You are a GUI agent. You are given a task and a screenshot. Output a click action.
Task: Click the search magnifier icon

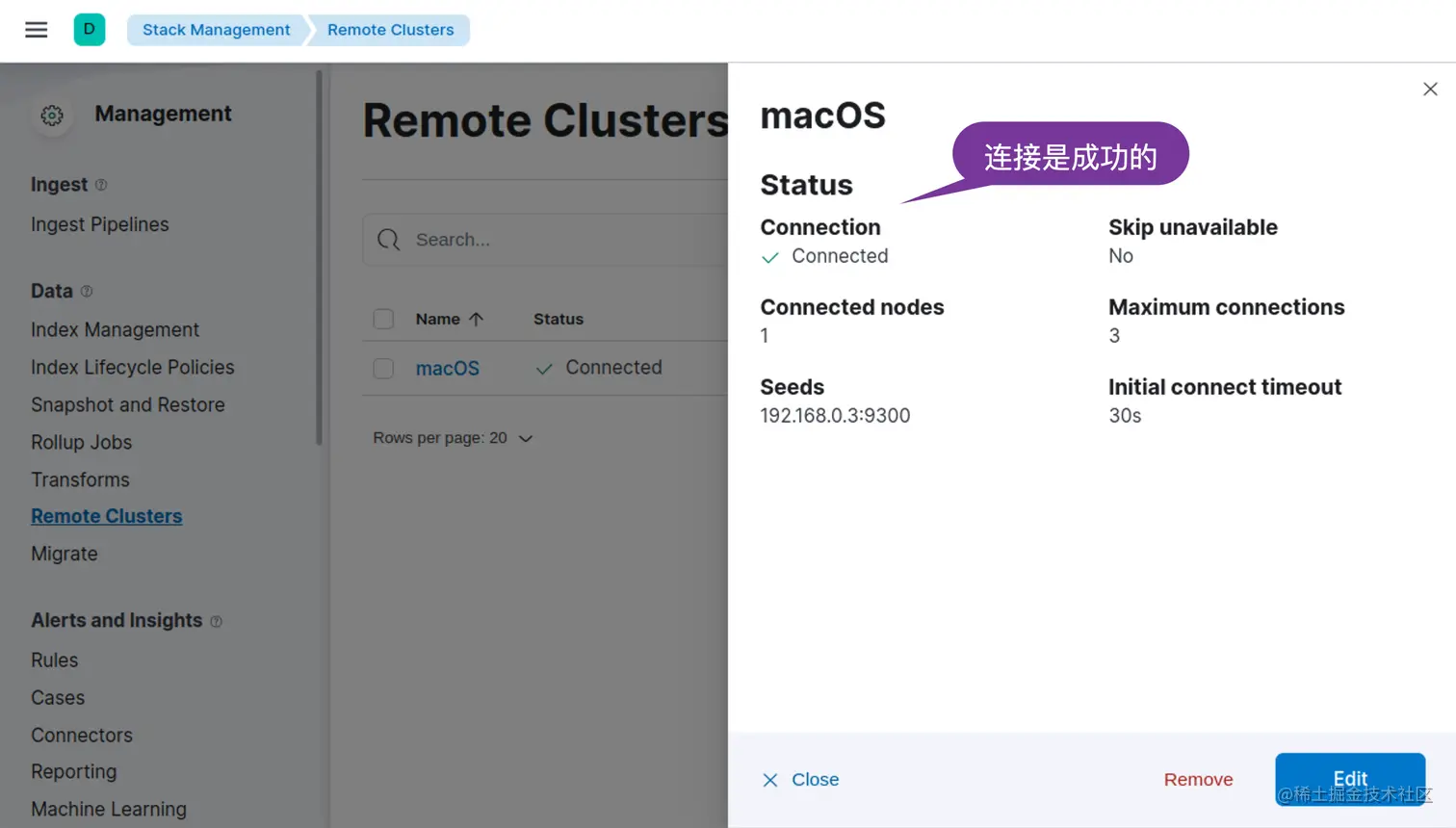[x=389, y=240]
